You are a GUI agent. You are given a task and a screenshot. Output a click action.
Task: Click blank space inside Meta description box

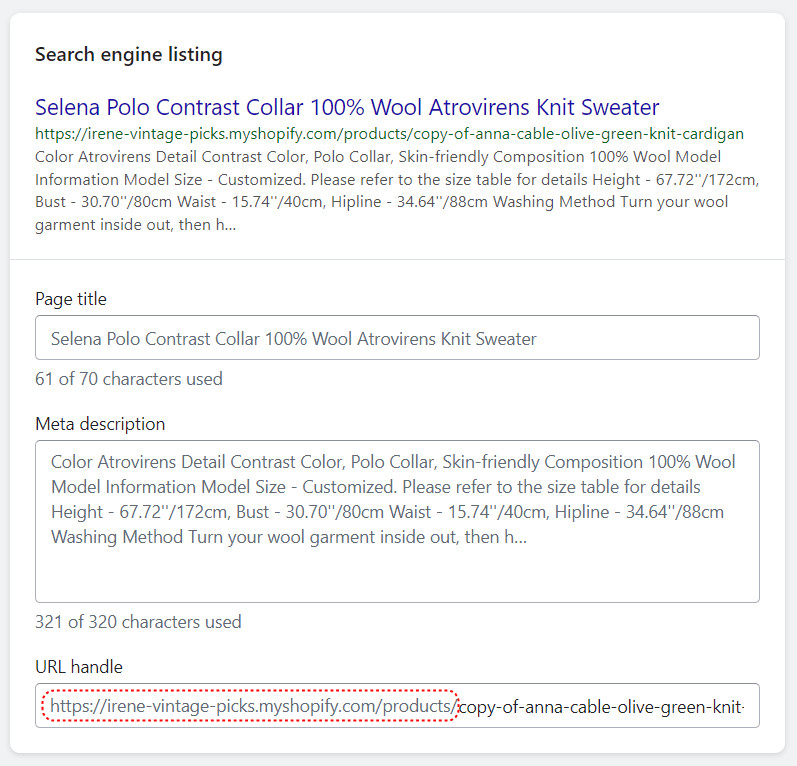[397, 574]
